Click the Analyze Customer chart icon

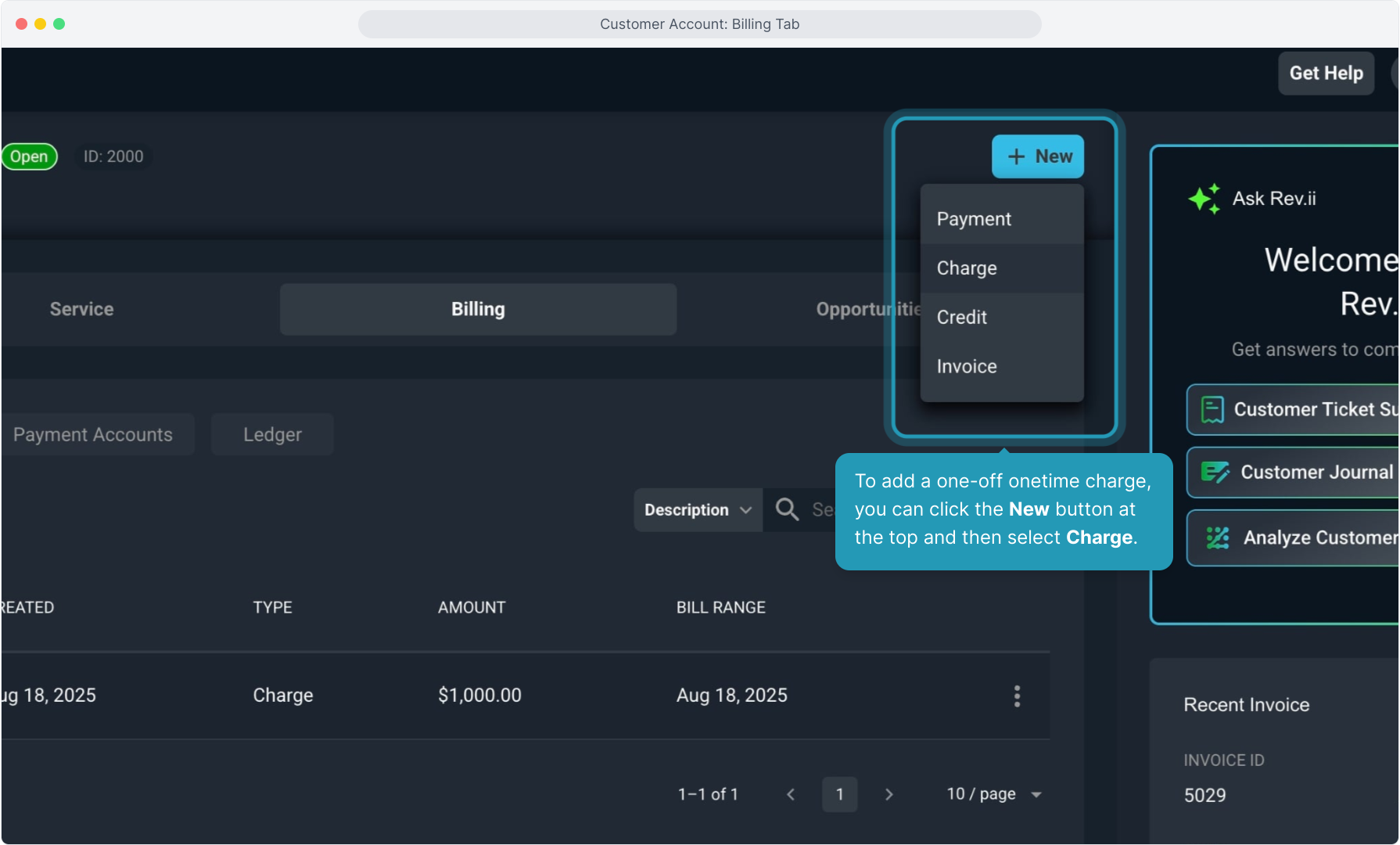[1217, 538]
